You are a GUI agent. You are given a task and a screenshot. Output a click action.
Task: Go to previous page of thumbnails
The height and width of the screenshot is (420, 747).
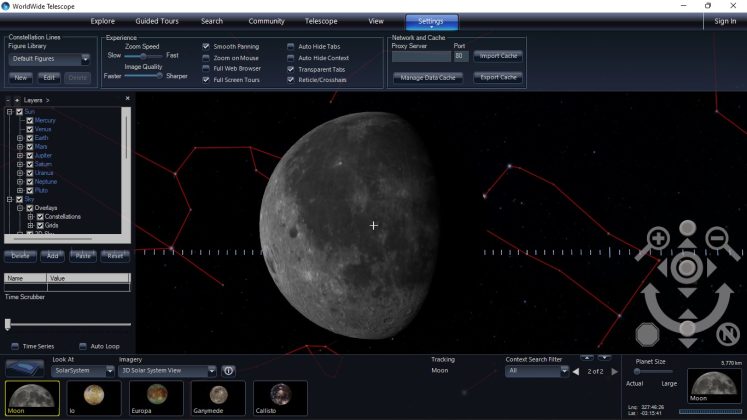coord(576,371)
